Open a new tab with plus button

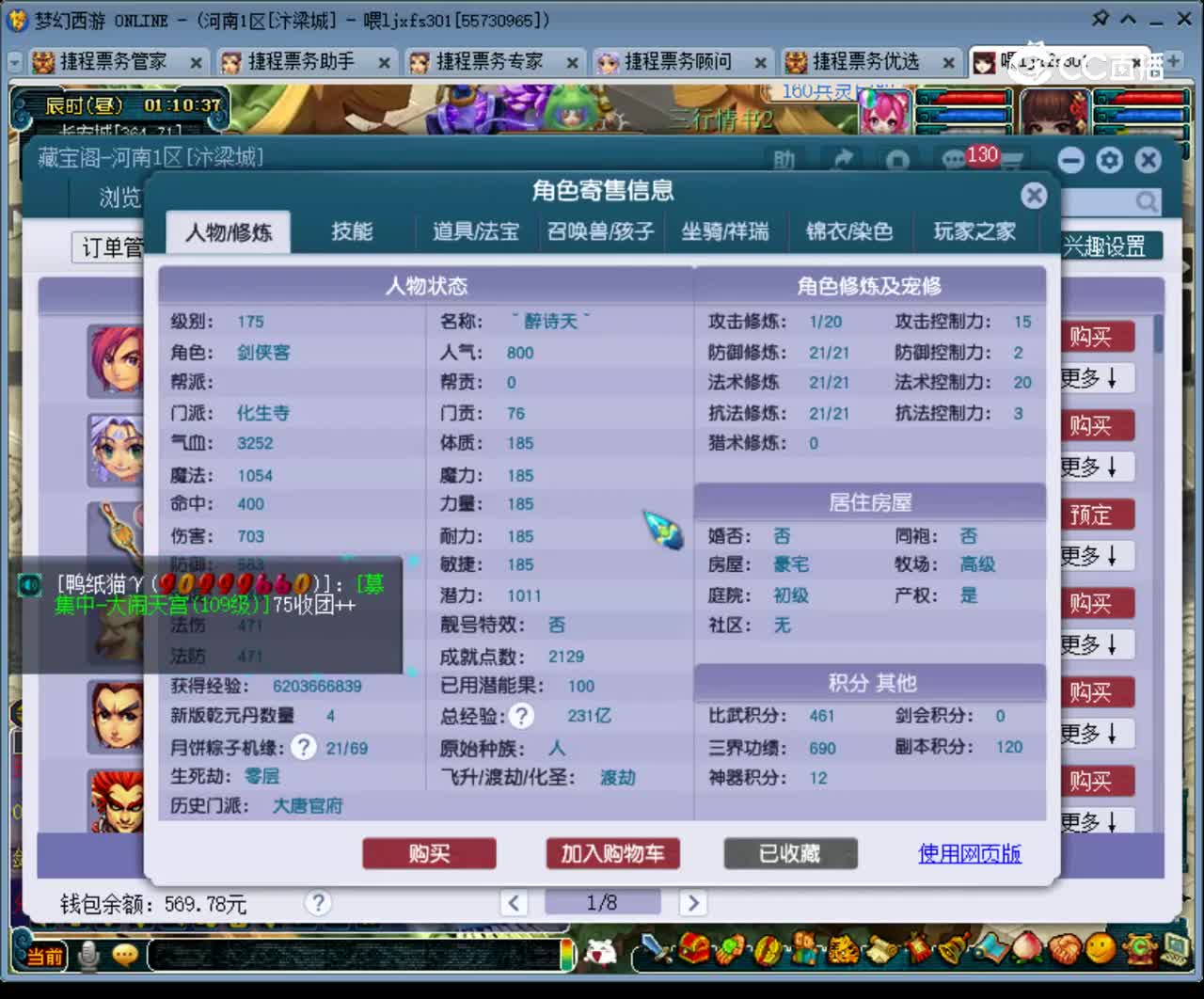point(1174,61)
